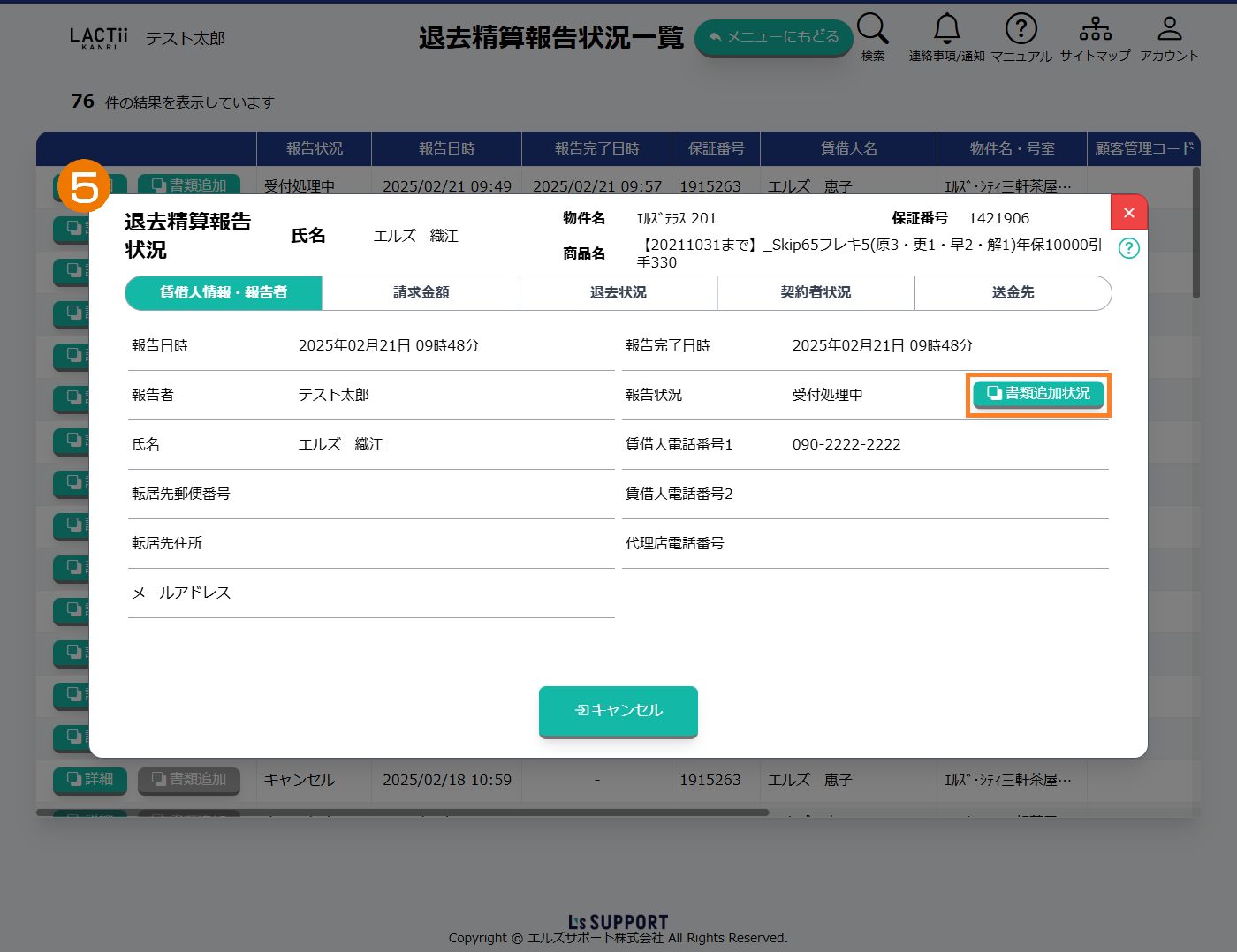Image resolution: width=1237 pixels, height=952 pixels.
Task: Open the manual question mark icon
Action: point(1021,29)
